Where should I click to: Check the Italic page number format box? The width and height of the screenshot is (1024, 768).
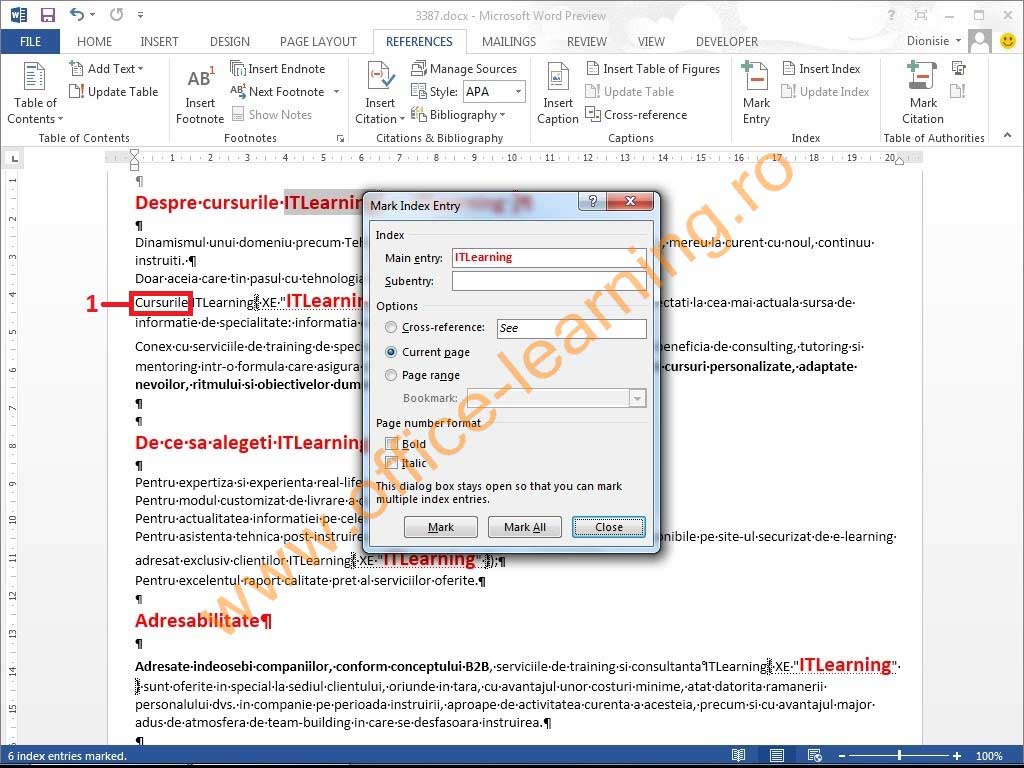click(x=392, y=463)
